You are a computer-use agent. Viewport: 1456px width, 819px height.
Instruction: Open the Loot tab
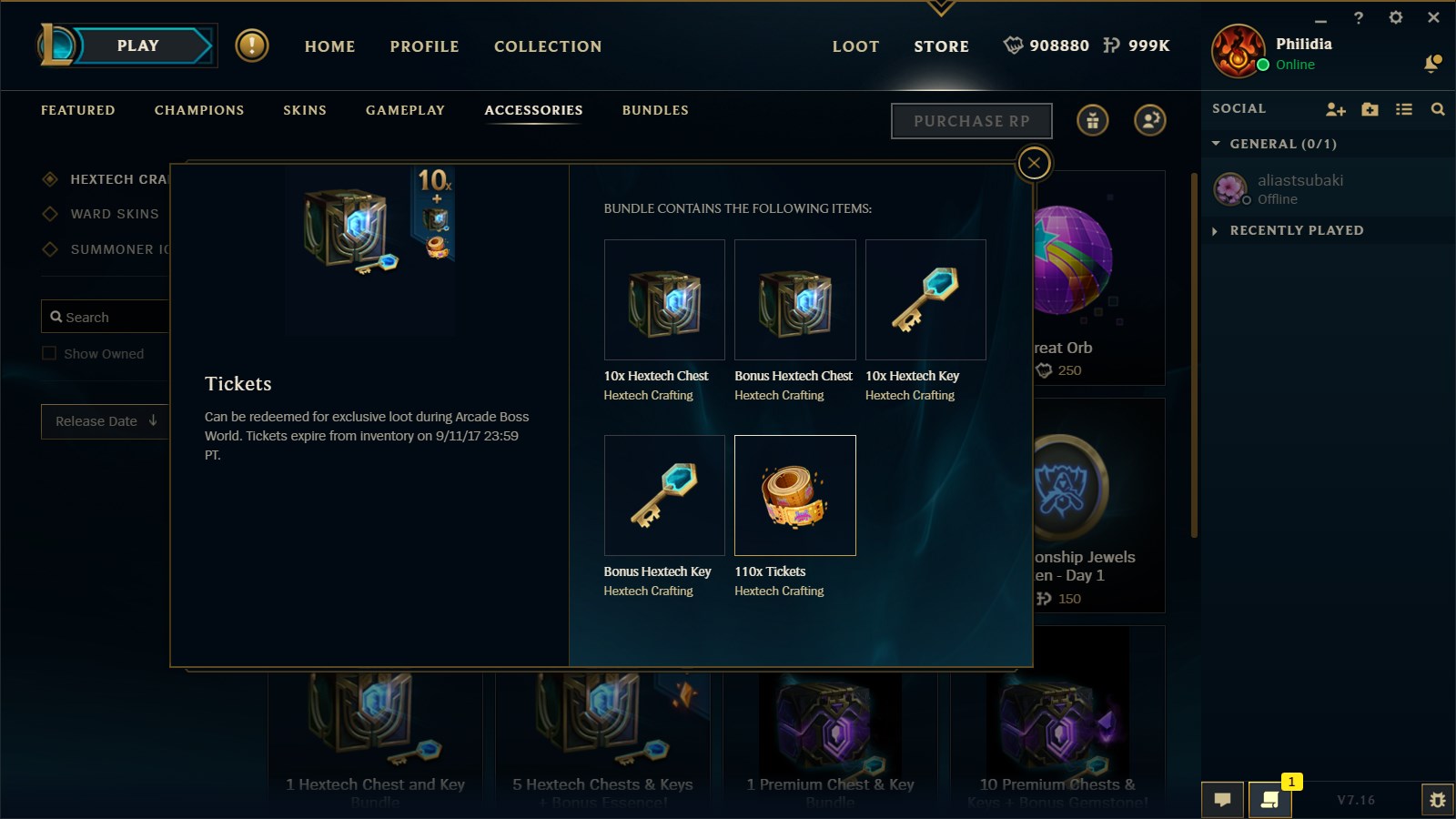(x=855, y=46)
